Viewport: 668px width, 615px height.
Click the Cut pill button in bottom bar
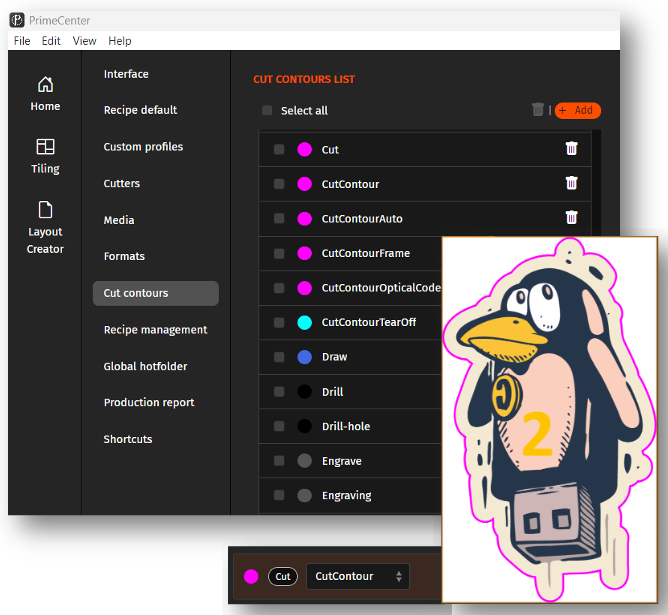pos(282,576)
